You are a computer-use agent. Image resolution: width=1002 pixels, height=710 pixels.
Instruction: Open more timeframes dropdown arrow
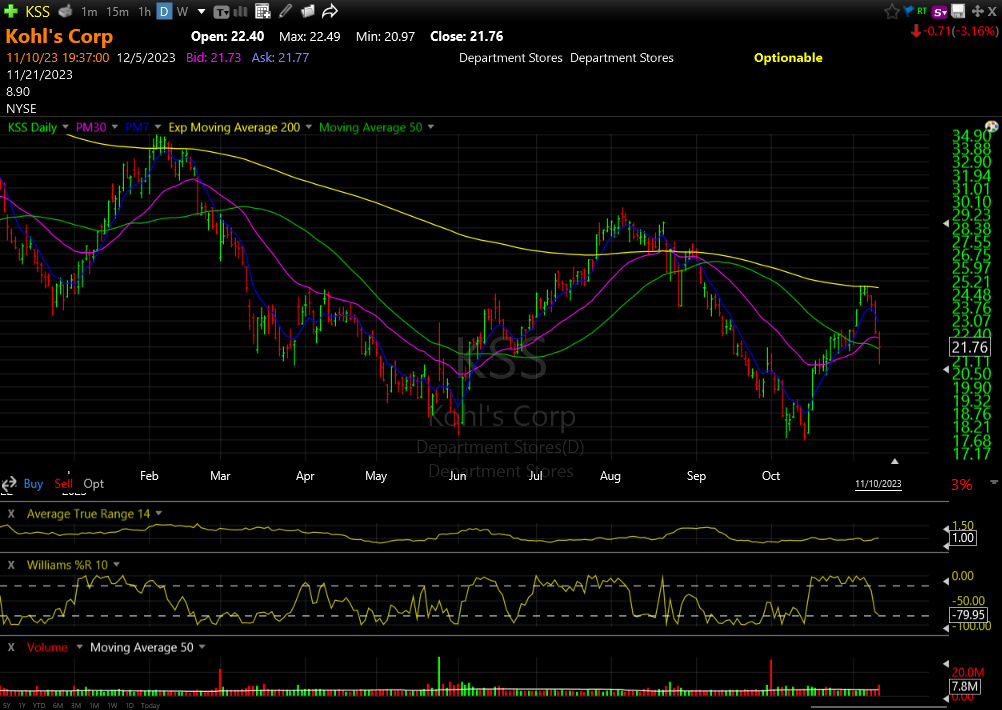point(201,12)
